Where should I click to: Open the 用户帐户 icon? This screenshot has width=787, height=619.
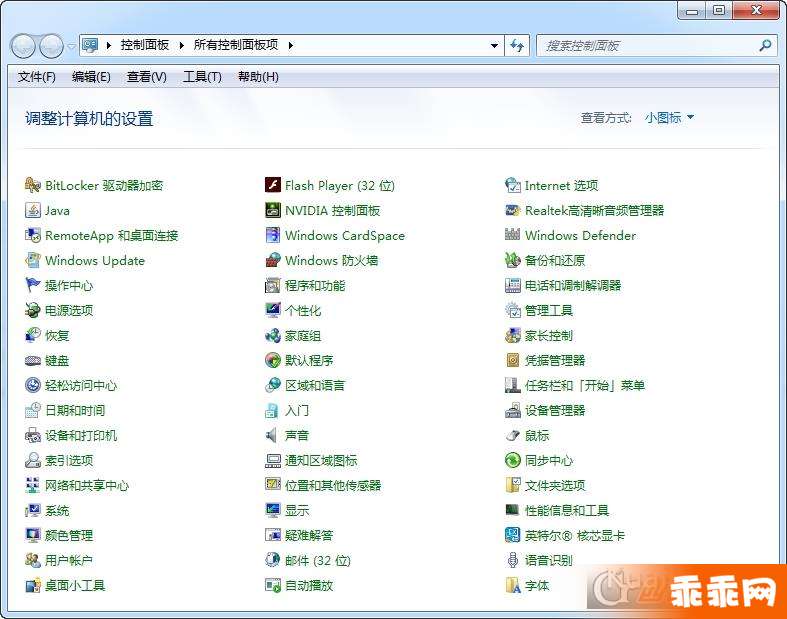[x=33, y=560]
